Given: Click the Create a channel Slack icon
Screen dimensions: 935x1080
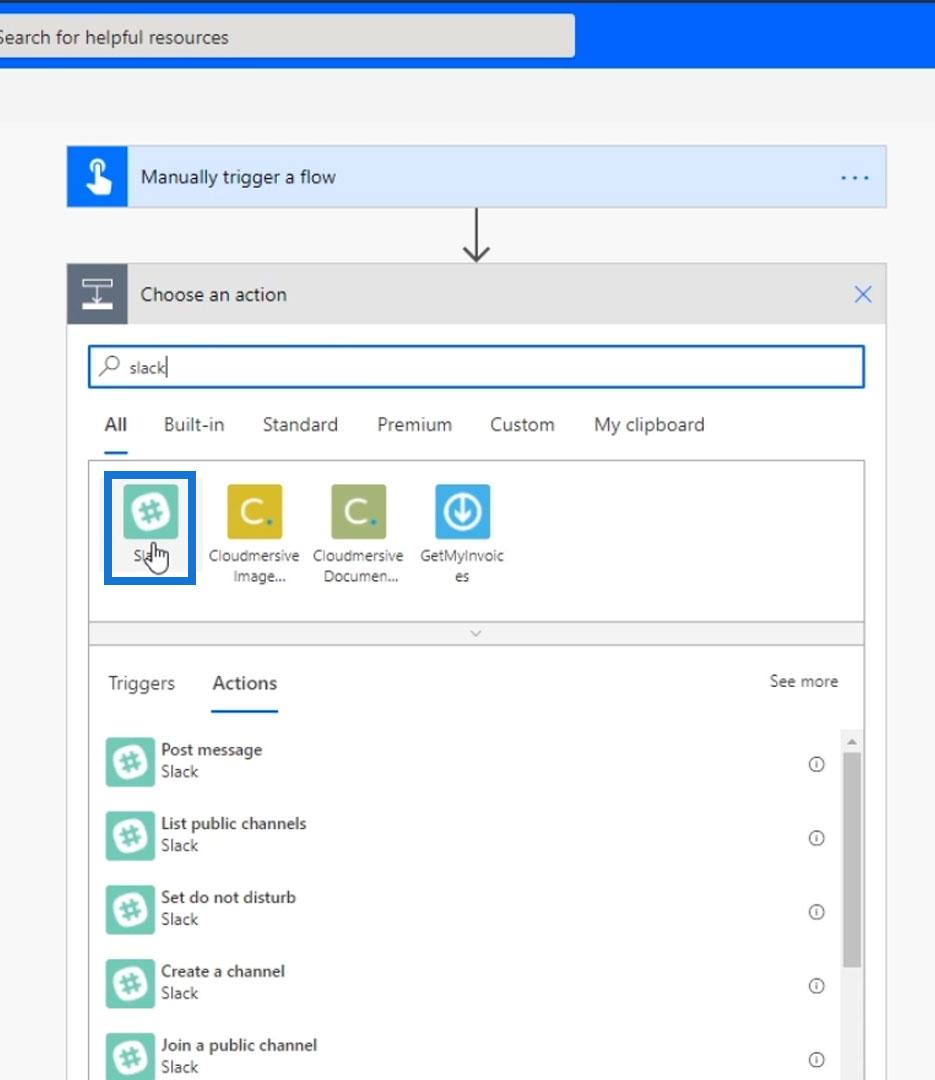Looking at the screenshot, I should pyautogui.click(x=130, y=984).
